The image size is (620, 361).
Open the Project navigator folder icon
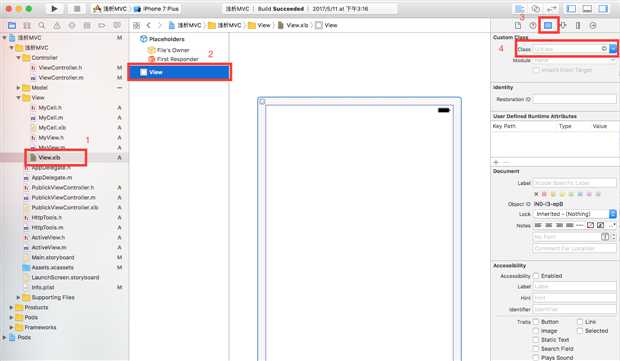[12, 25]
